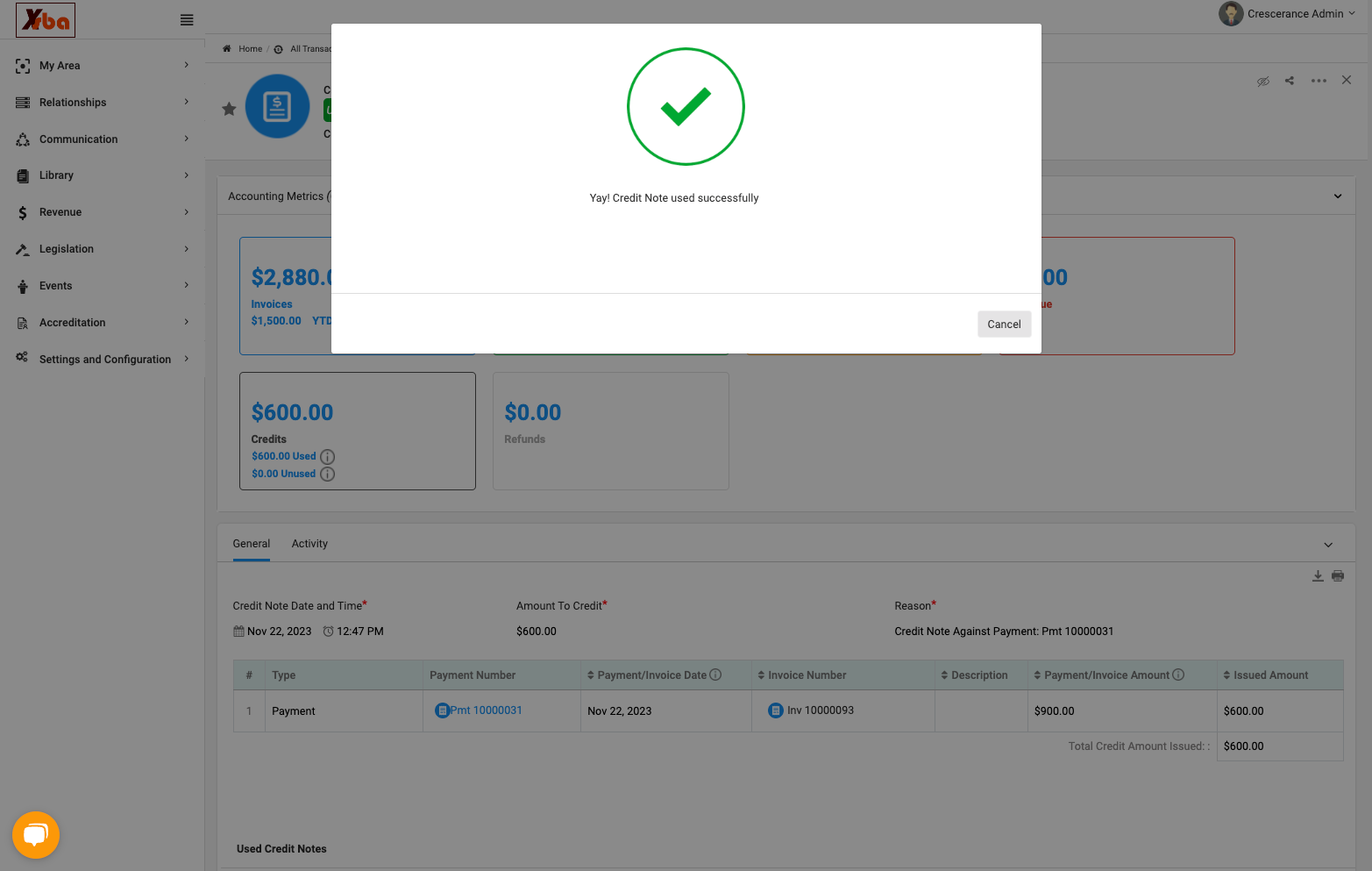Sort by Issued Amount column

click(1265, 675)
